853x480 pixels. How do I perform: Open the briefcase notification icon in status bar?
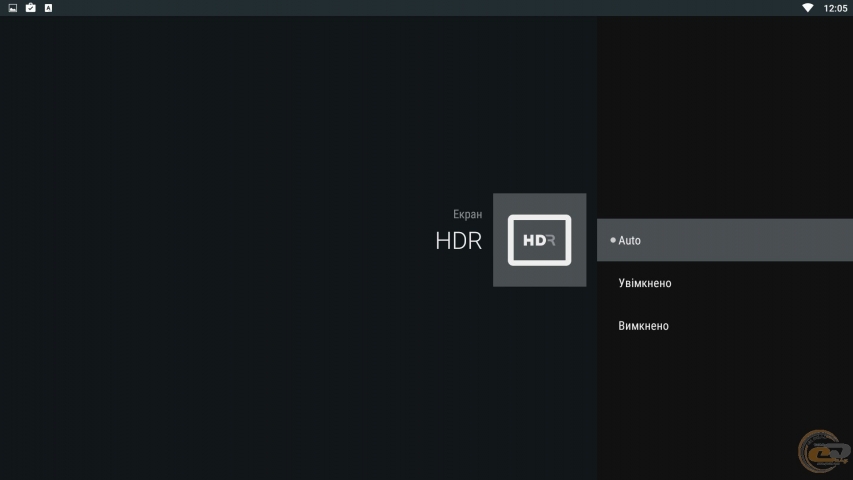[30, 8]
